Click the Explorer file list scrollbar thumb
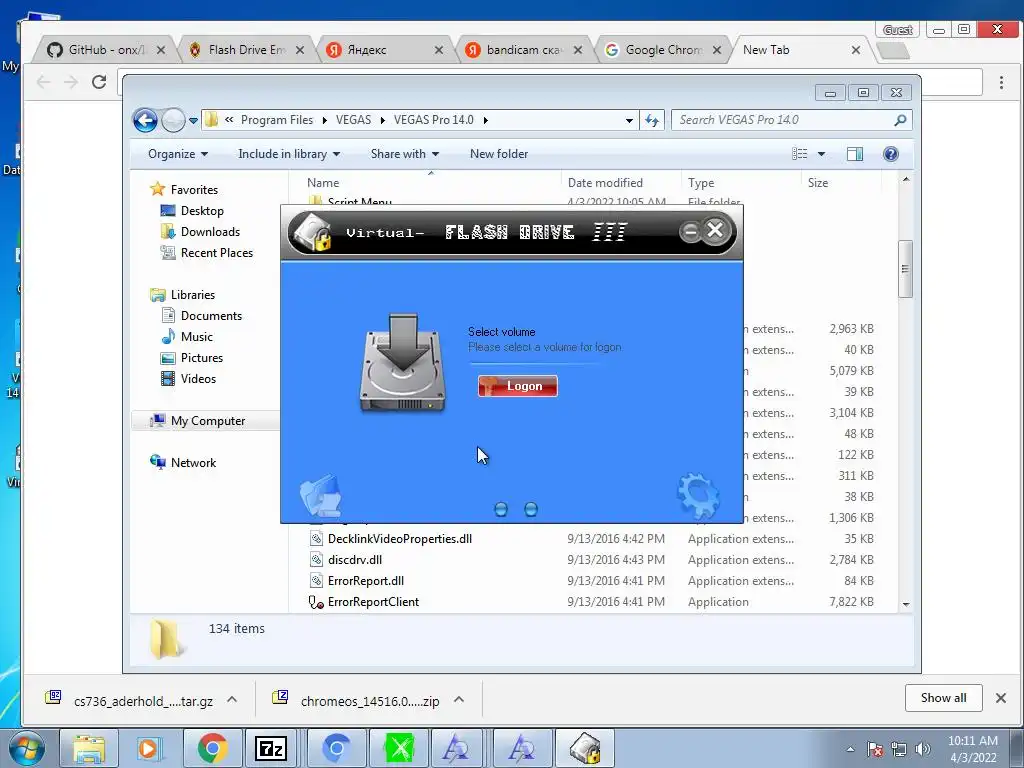Image resolution: width=1024 pixels, height=768 pixels. click(905, 269)
